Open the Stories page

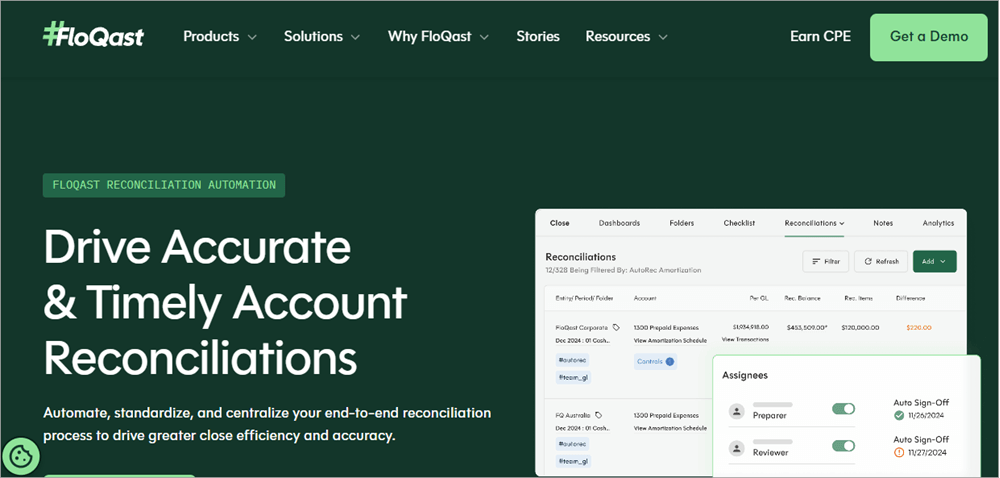coord(538,36)
